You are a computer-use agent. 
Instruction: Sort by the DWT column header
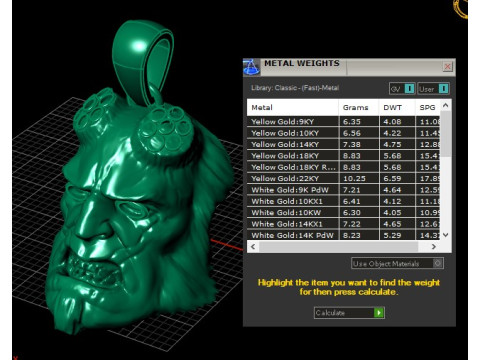coord(397,107)
